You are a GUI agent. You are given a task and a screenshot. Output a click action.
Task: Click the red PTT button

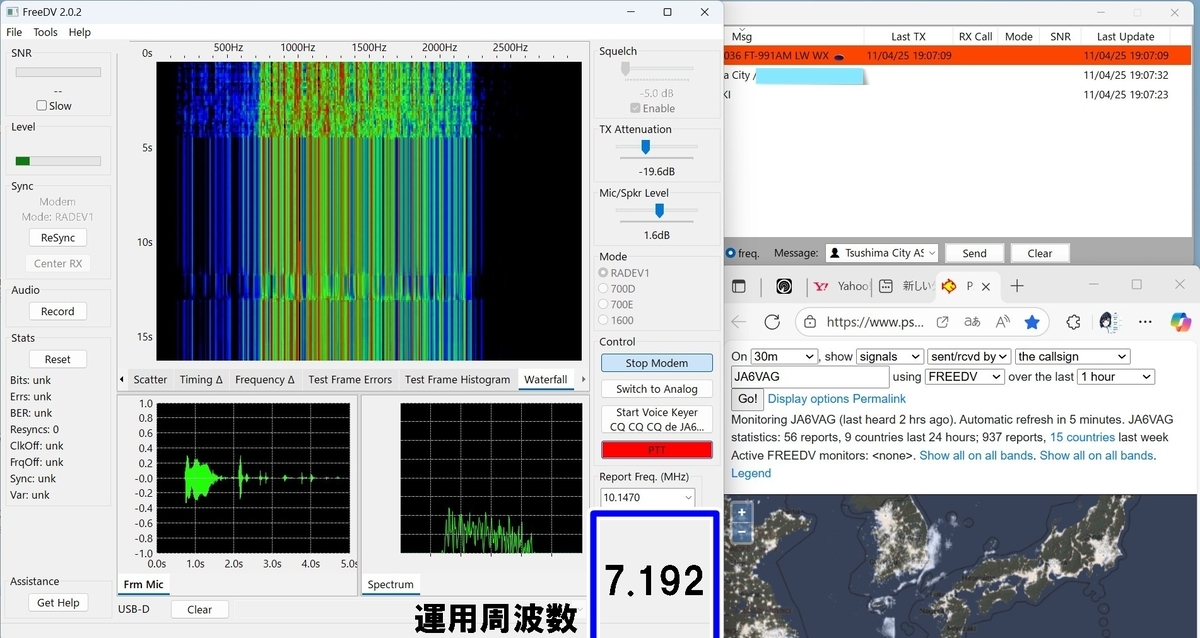tap(656, 450)
